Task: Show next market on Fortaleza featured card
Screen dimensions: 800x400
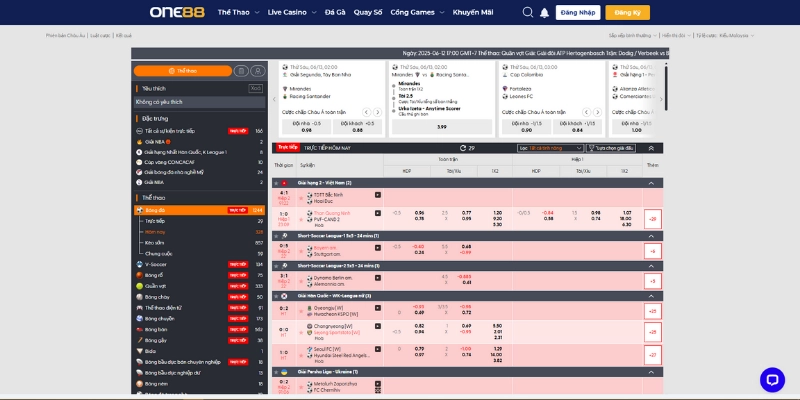Action: [597, 112]
